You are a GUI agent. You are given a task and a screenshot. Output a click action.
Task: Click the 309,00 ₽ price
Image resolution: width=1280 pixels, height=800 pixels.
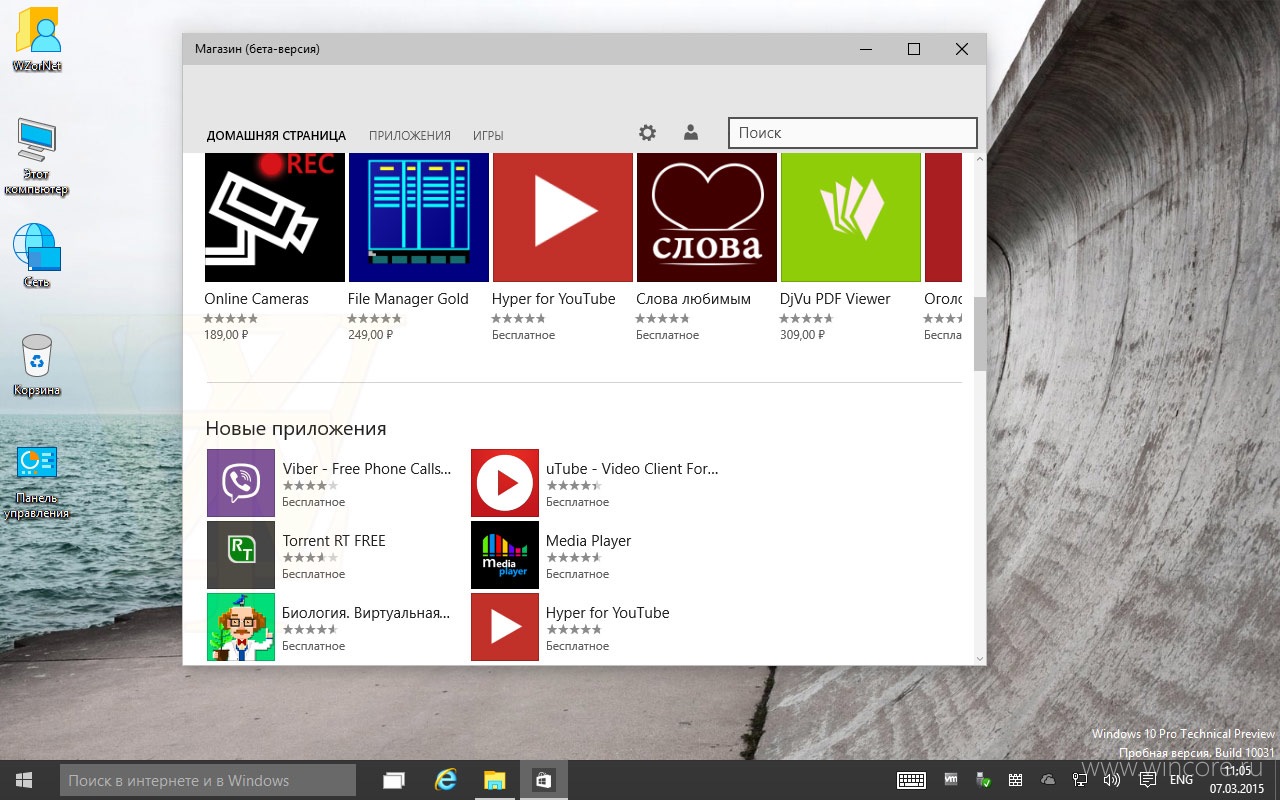click(x=802, y=335)
